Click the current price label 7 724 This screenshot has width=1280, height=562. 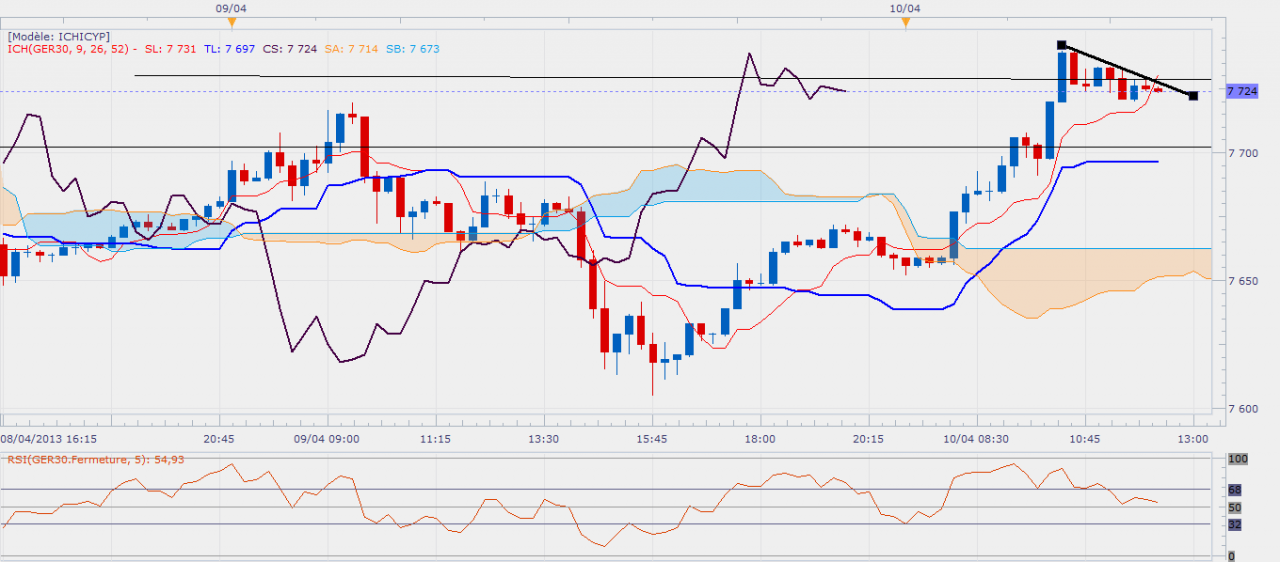(x=1242, y=91)
